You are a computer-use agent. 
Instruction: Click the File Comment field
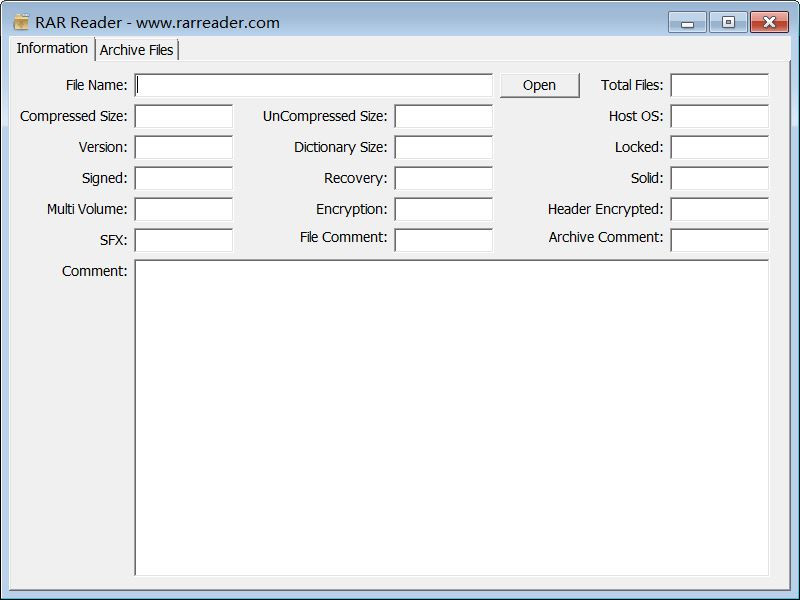[x=443, y=240]
